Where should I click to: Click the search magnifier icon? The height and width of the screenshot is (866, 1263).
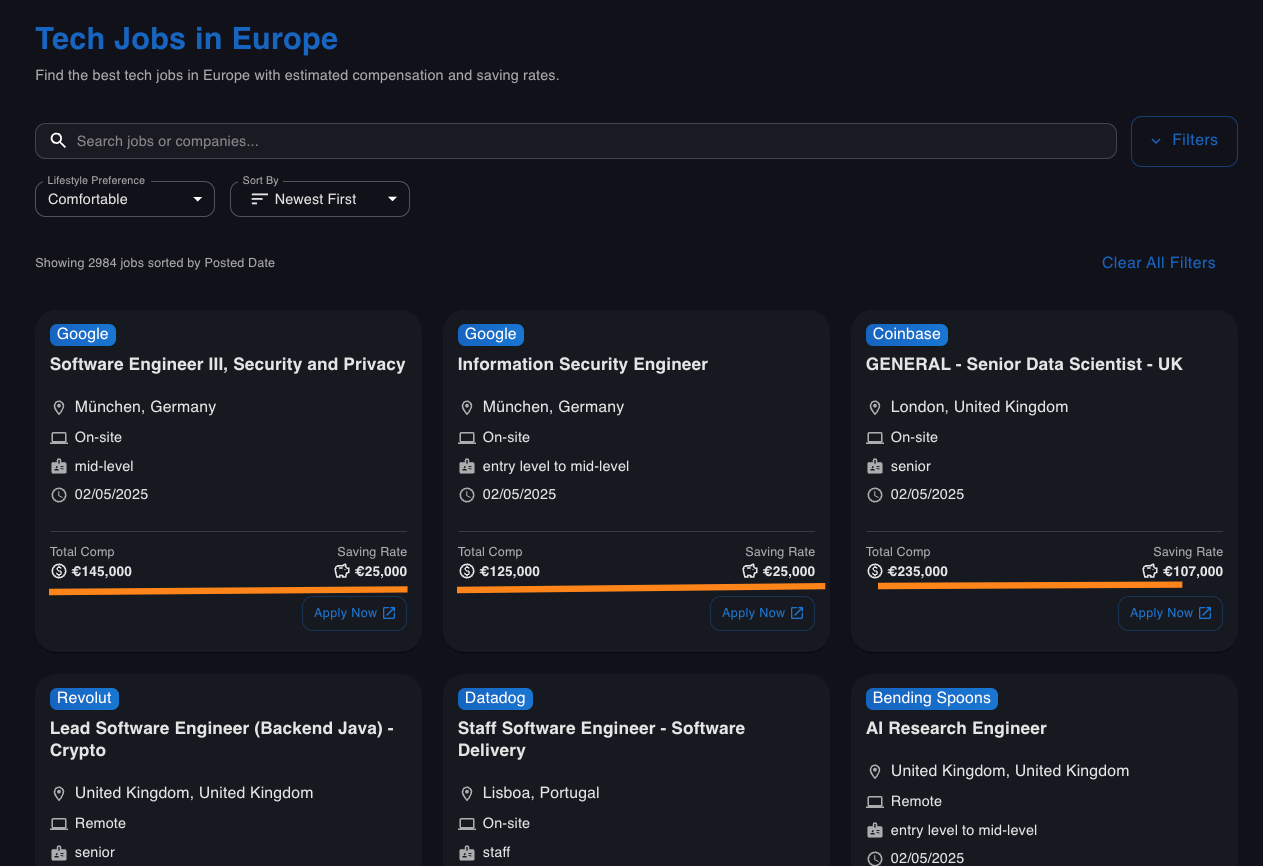click(x=59, y=141)
